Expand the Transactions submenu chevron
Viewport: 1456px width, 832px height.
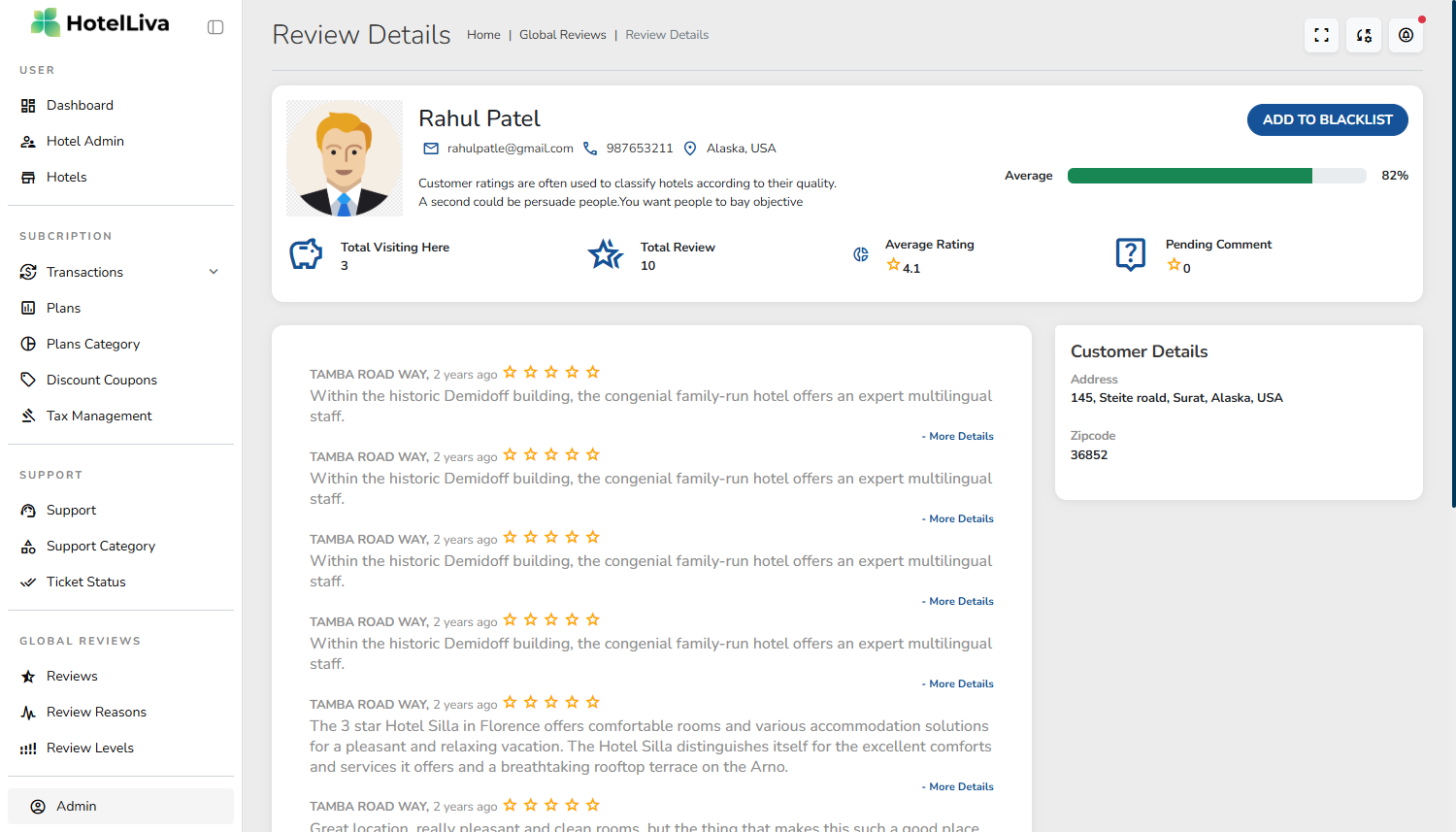point(214,272)
